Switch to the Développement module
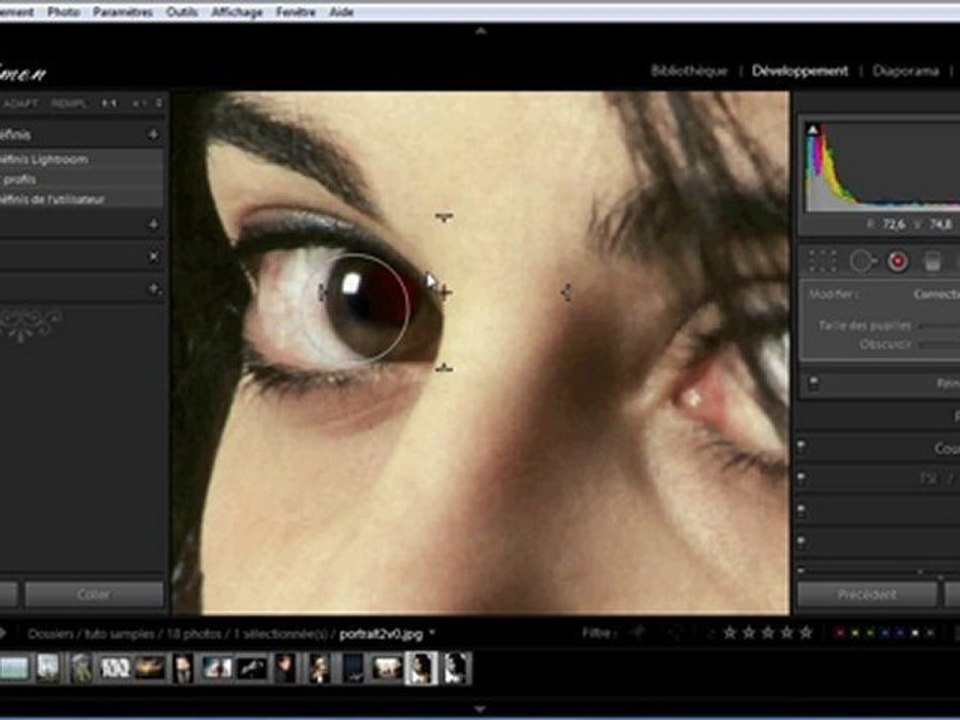The width and height of the screenshot is (960, 720). point(800,71)
